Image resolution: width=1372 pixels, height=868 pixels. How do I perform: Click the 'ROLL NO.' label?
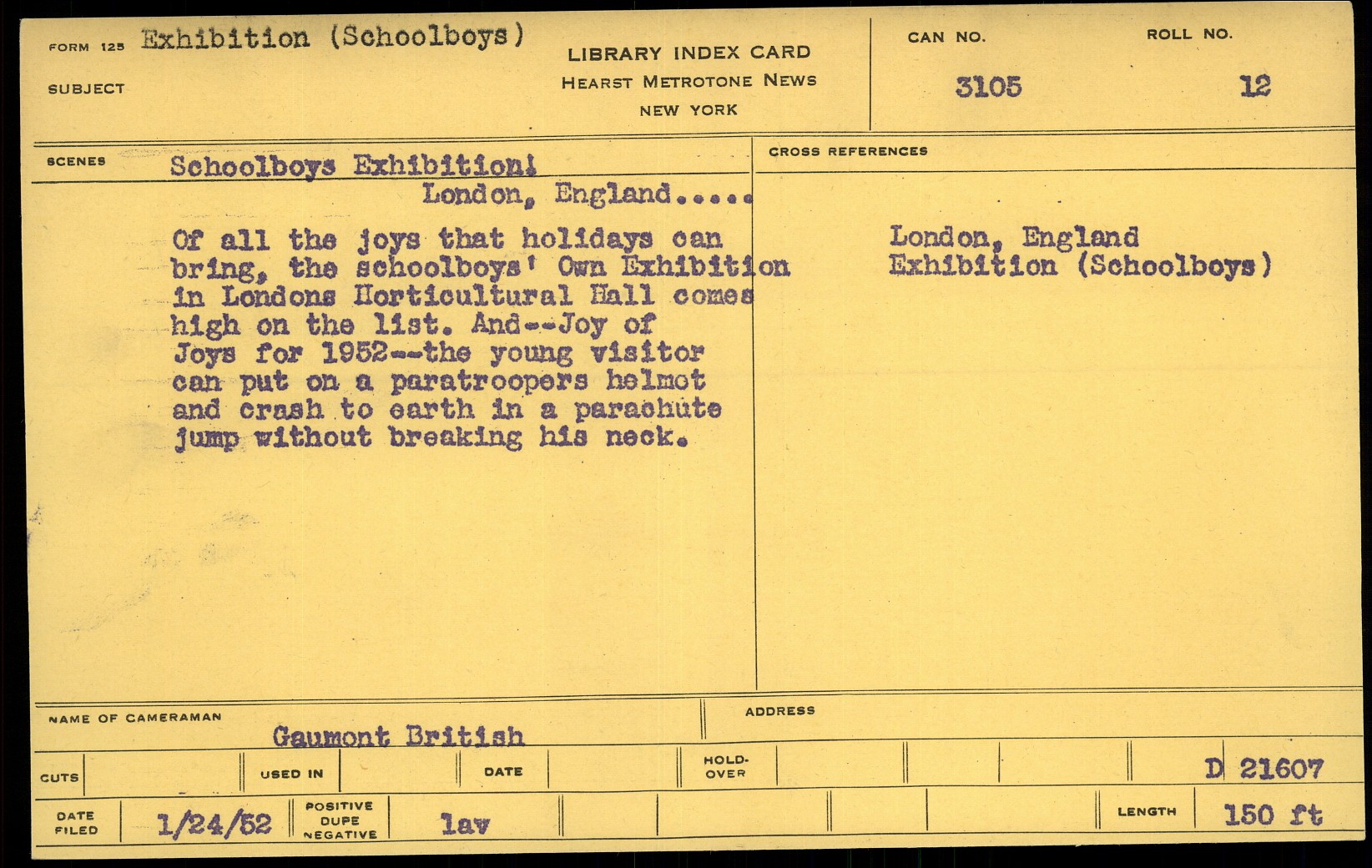click(1188, 34)
